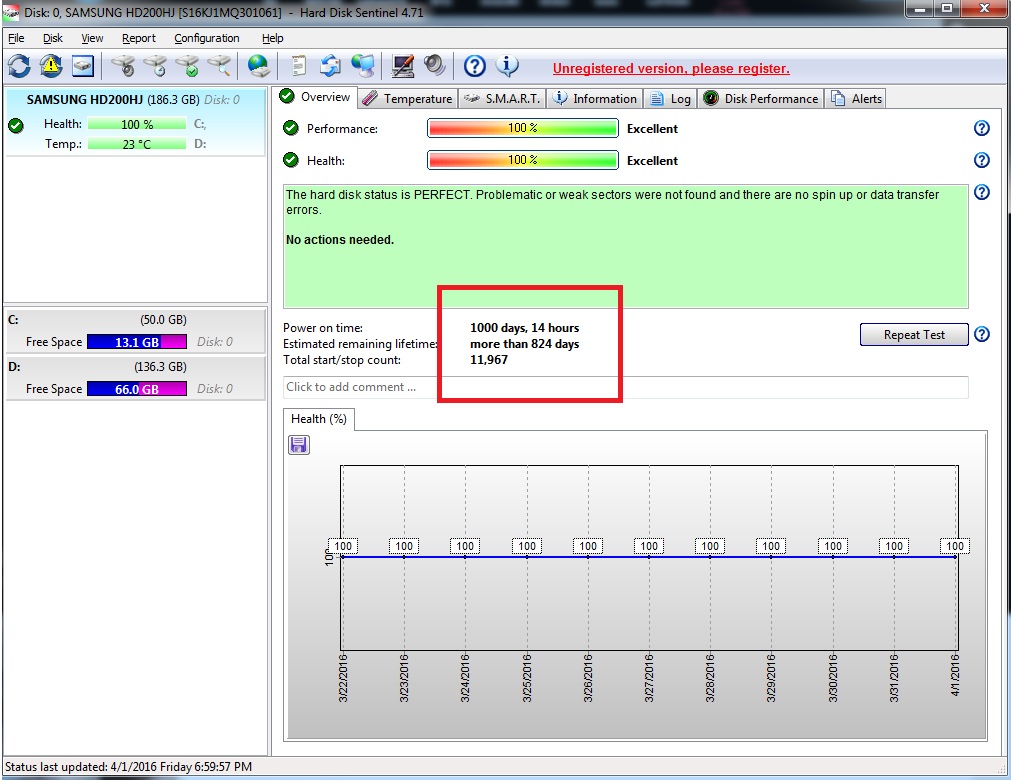Click the blue question mark toolbar icon
Screen dimensions: 1011x780
475,67
